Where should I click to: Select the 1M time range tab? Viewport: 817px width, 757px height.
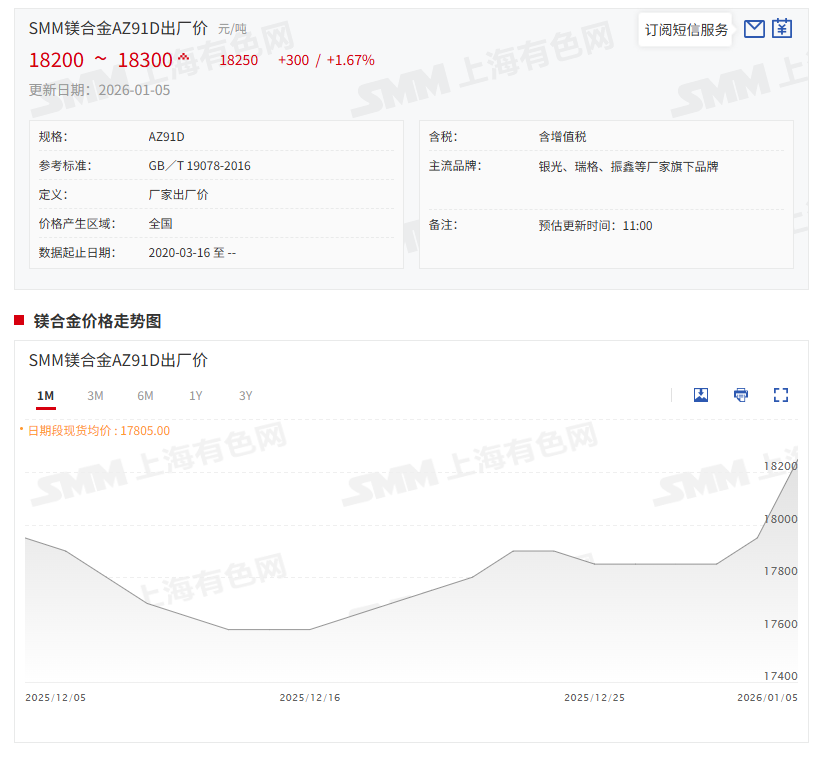tap(45, 396)
